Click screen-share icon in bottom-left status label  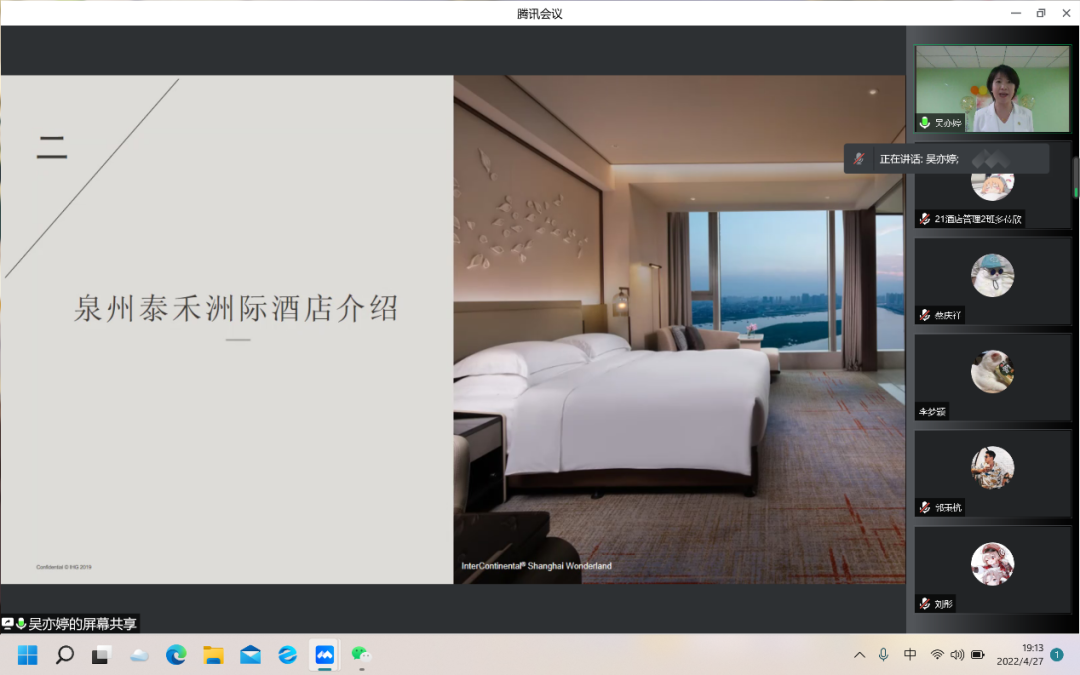click(x=8, y=623)
